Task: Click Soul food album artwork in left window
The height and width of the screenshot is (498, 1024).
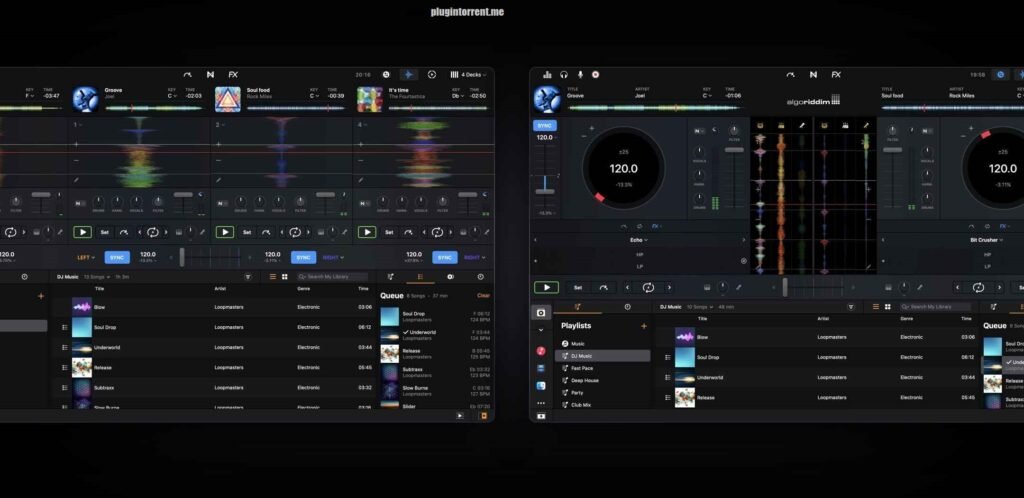Action: point(228,99)
